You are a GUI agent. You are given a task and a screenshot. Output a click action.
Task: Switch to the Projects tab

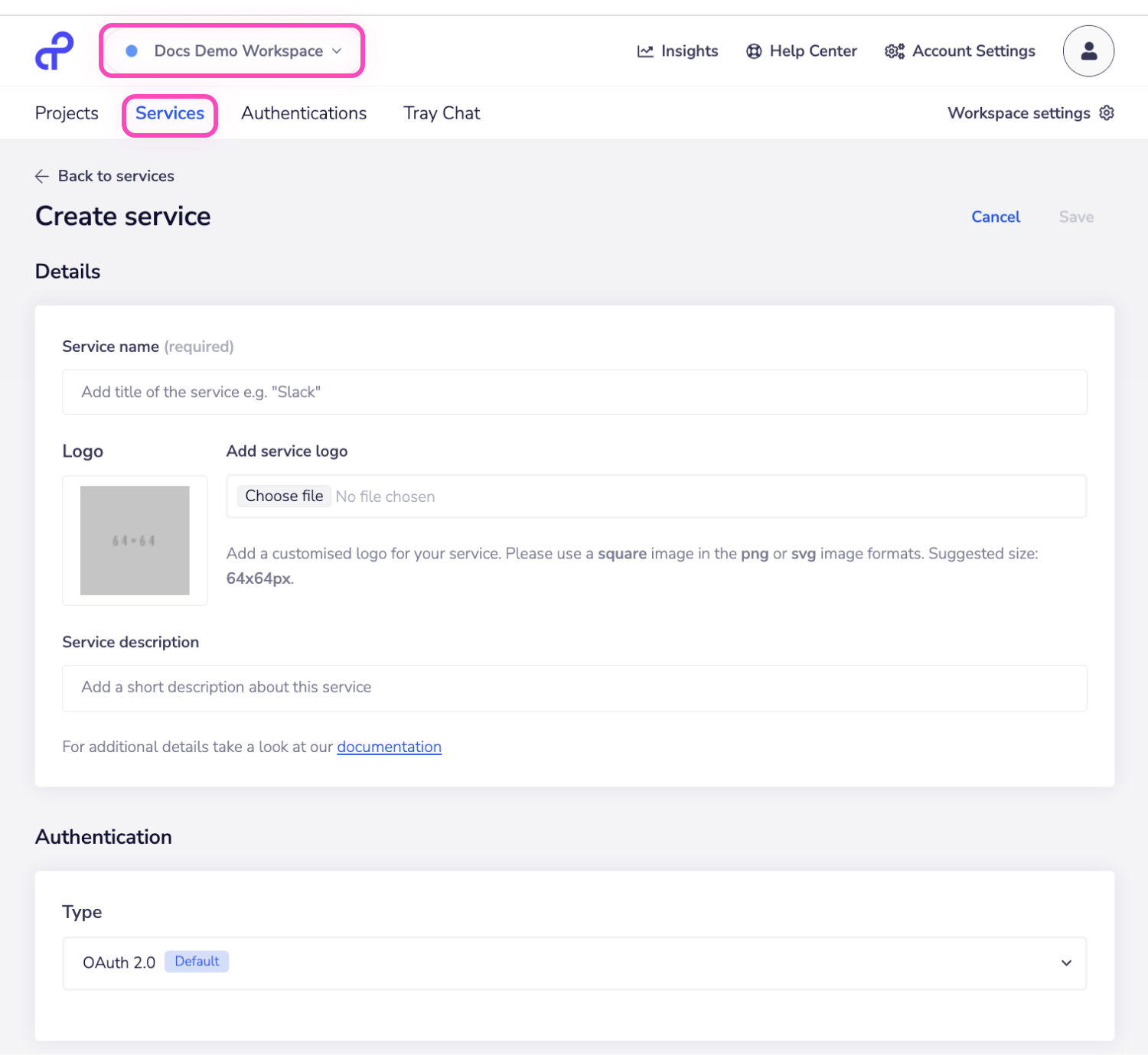click(x=66, y=112)
